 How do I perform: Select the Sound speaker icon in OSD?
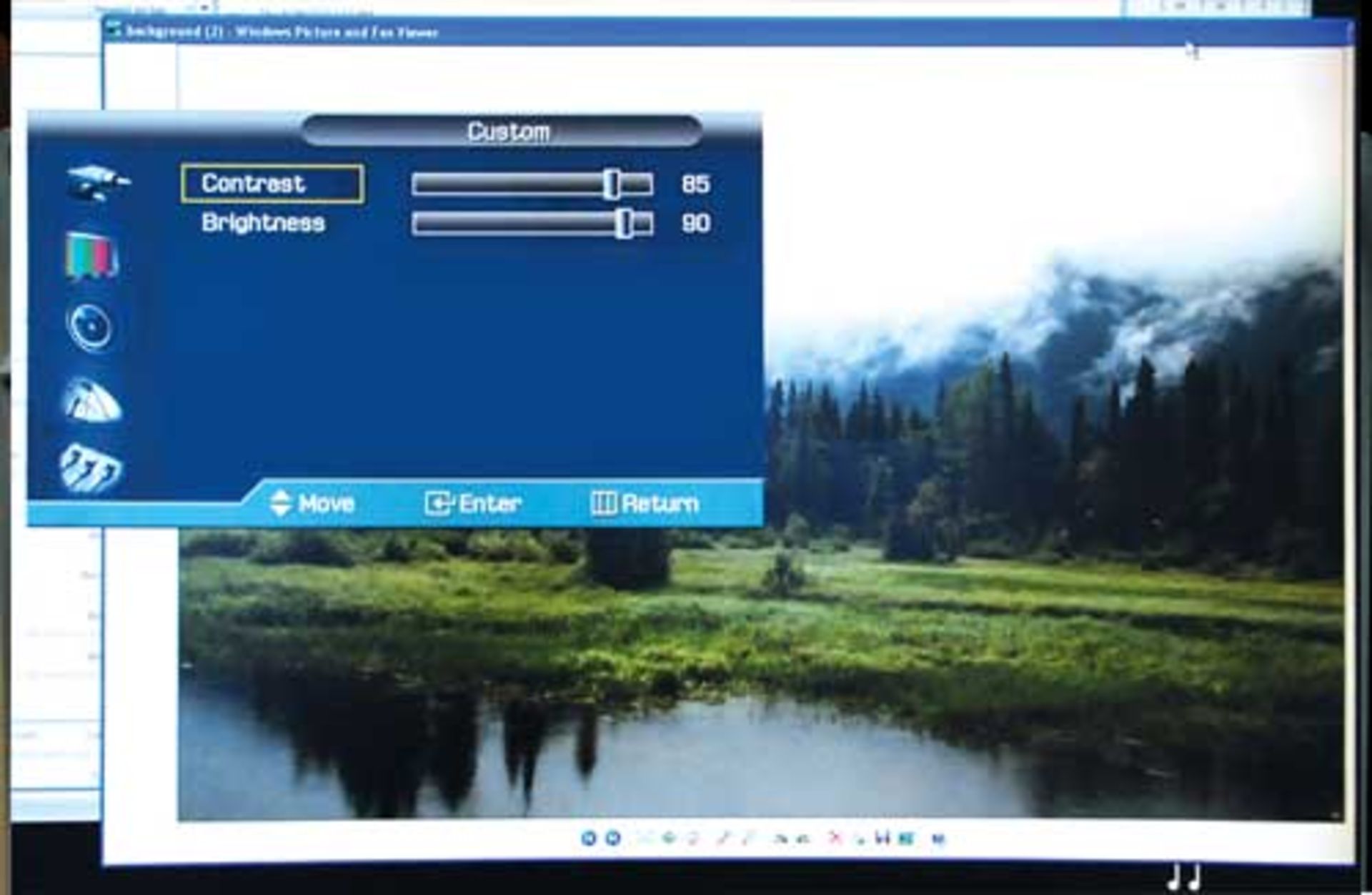point(90,327)
